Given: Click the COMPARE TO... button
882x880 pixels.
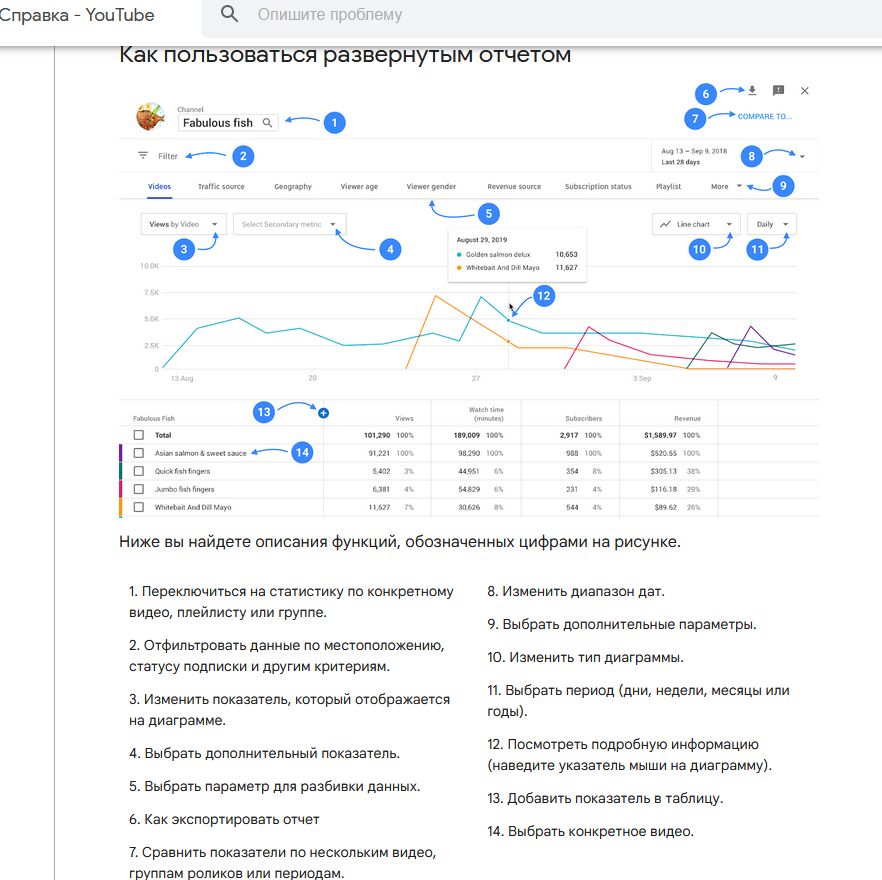Looking at the screenshot, I should pos(764,116).
